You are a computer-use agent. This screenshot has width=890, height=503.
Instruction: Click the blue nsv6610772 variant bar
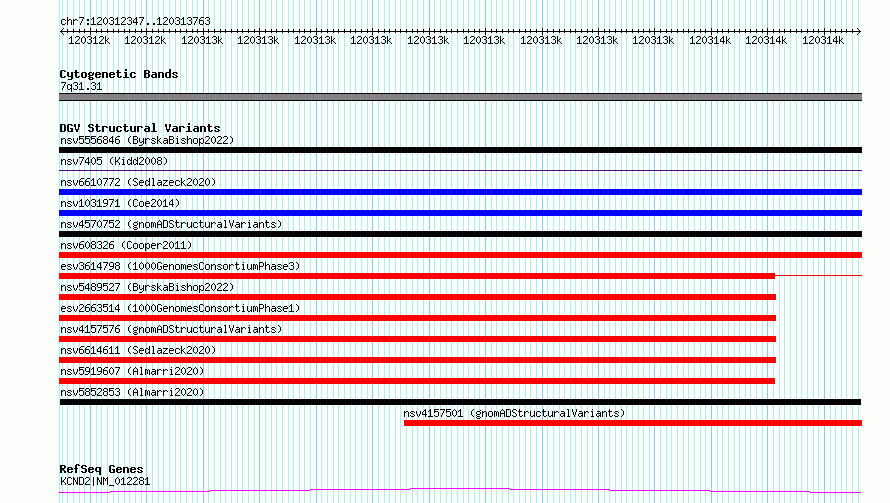point(460,192)
